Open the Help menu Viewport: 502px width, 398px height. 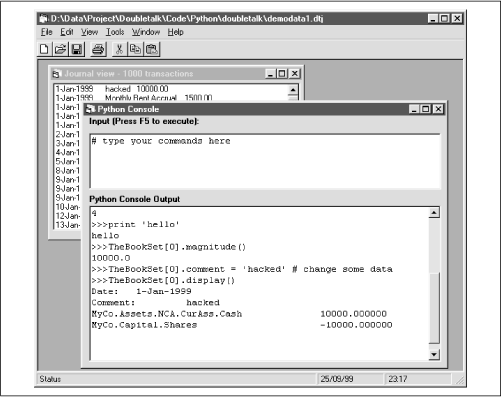[x=175, y=32]
